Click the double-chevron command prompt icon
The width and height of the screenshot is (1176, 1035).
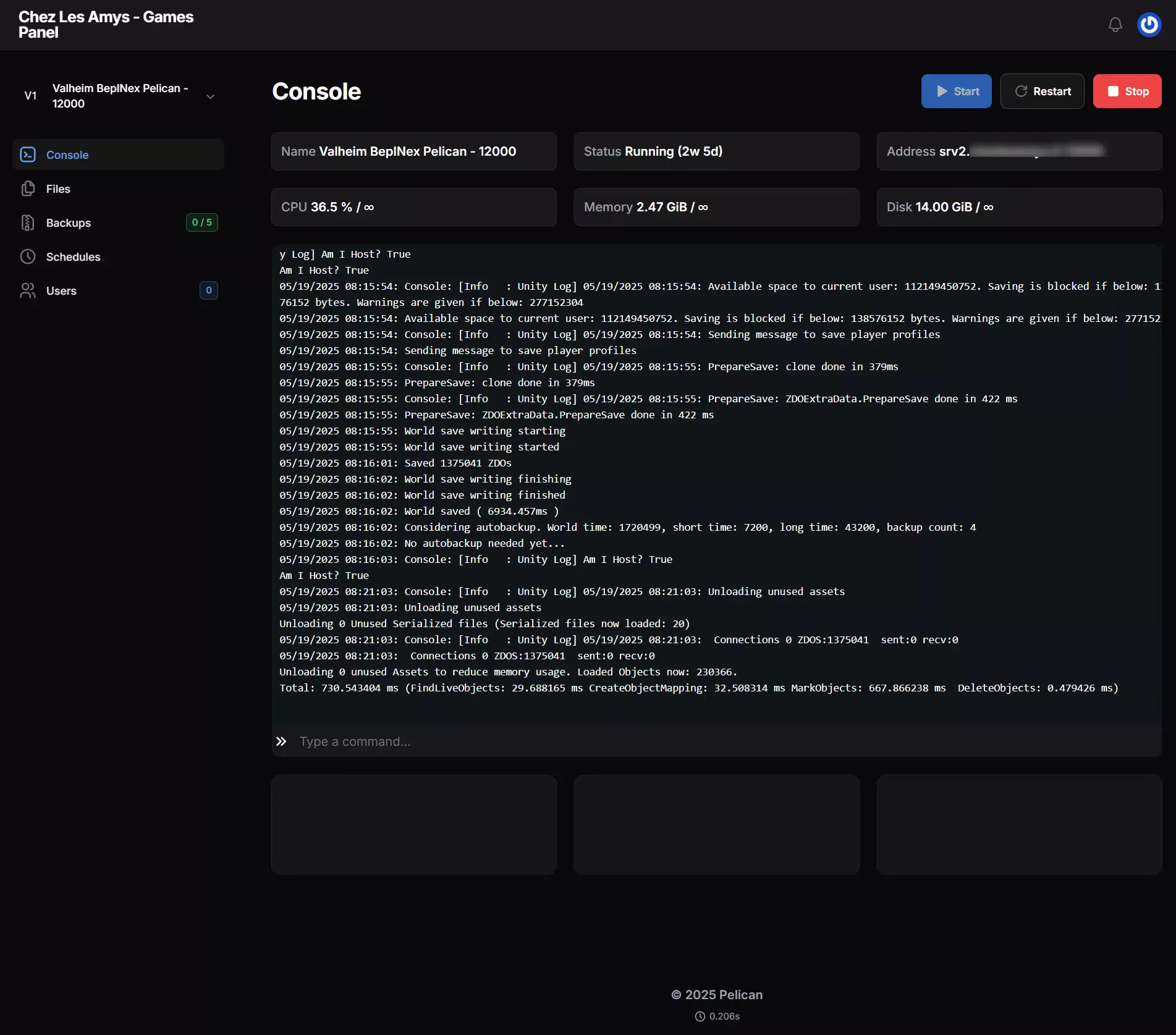[281, 741]
